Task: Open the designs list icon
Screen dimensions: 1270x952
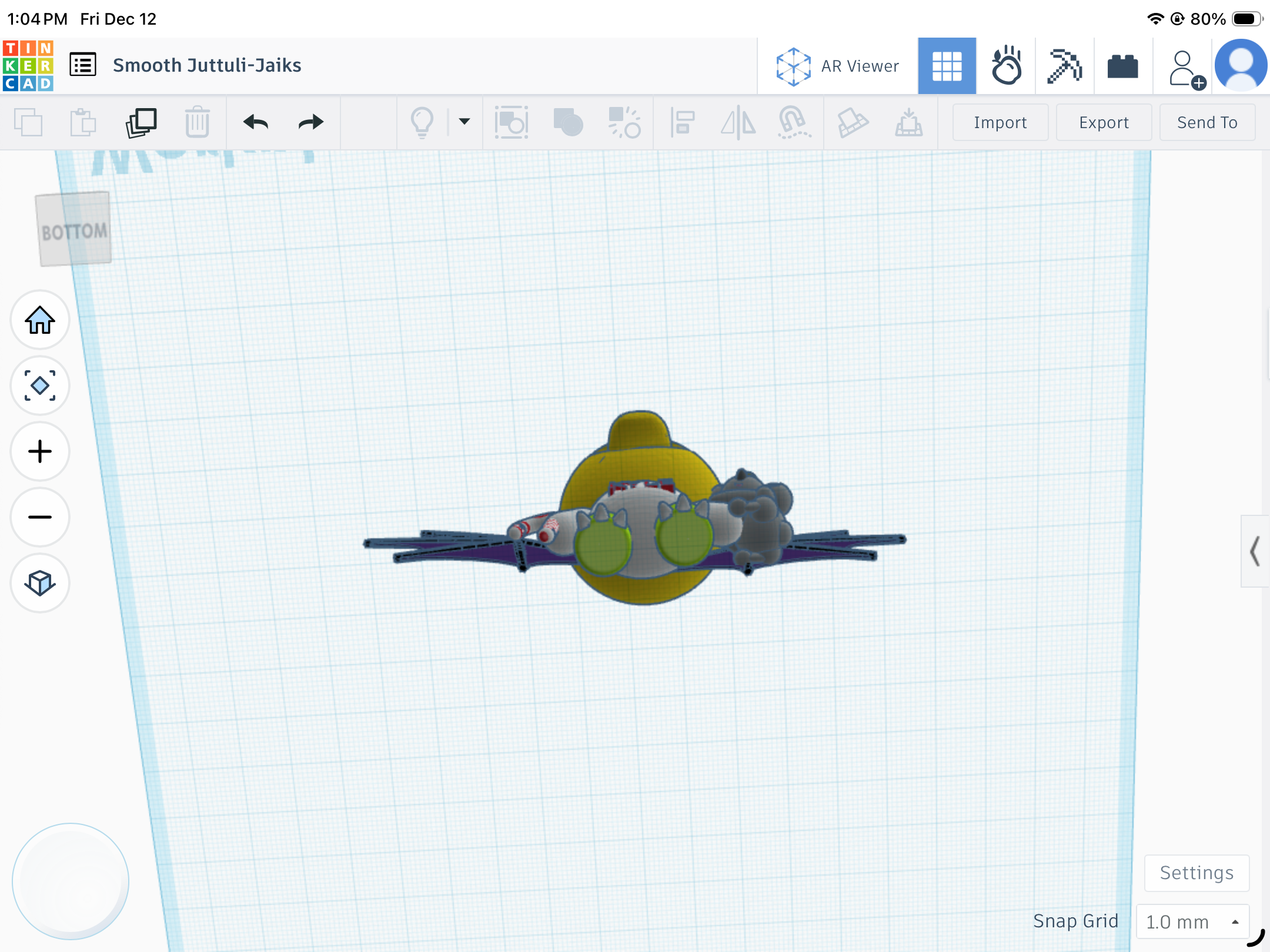Action: click(x=83, y=65)
